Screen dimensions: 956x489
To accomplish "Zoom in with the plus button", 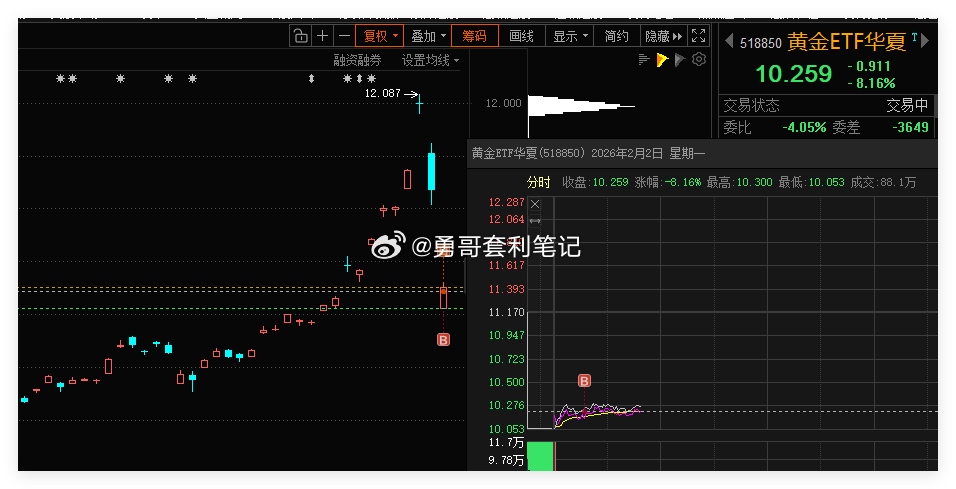I will (323, 36).
